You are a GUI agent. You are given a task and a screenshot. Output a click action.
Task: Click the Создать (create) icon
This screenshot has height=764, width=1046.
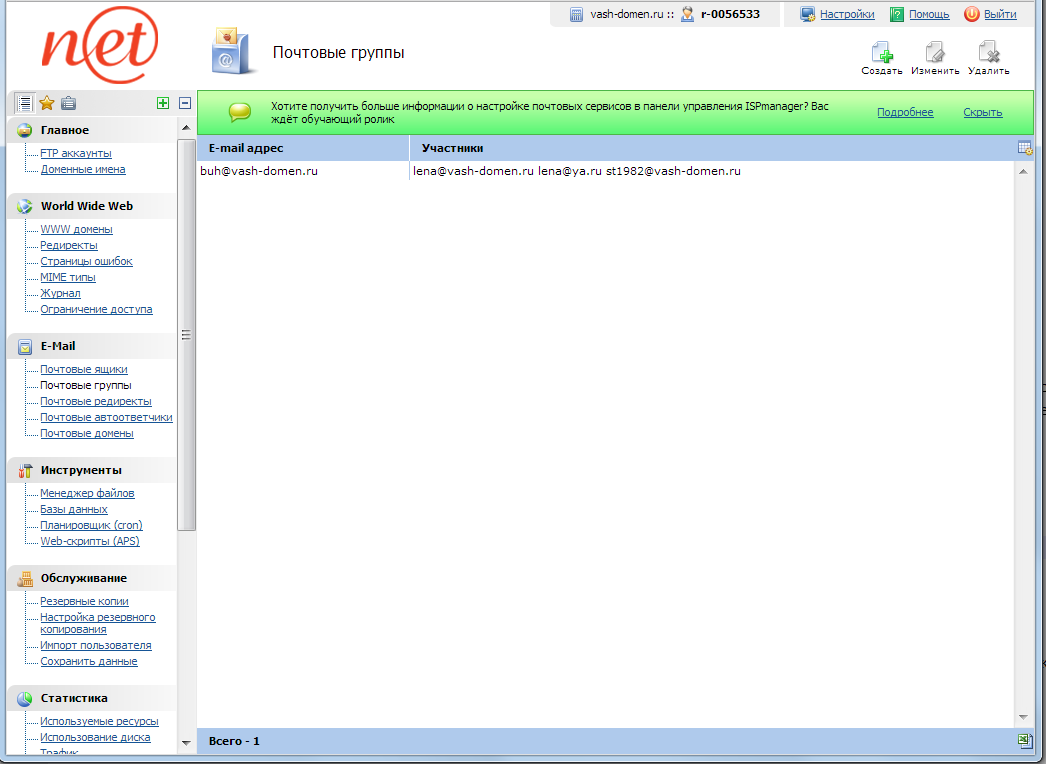881,53
